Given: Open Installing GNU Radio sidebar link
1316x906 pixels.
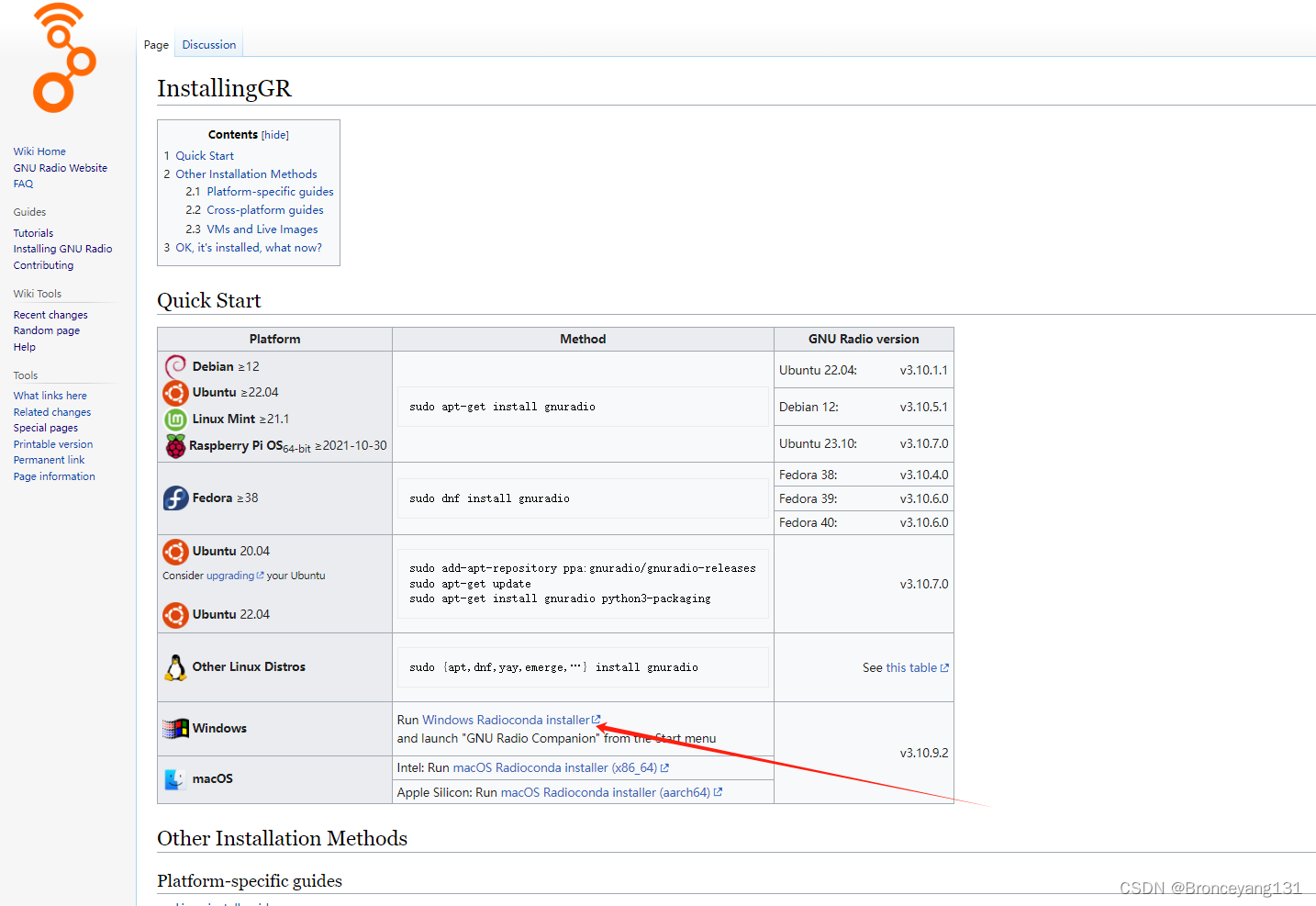Looking at the screenshot, I should pyautogui.click(x=62, y=249).
